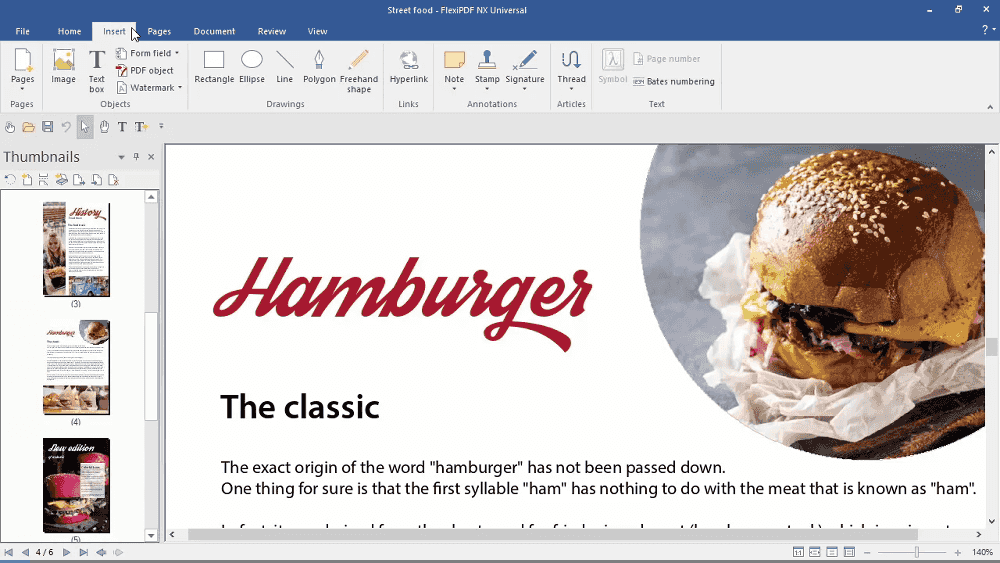Select the page 4 Hamburger thumbnail
Image resolution: width=1000 pixels, height=563 pixels.
click(76, 367)
